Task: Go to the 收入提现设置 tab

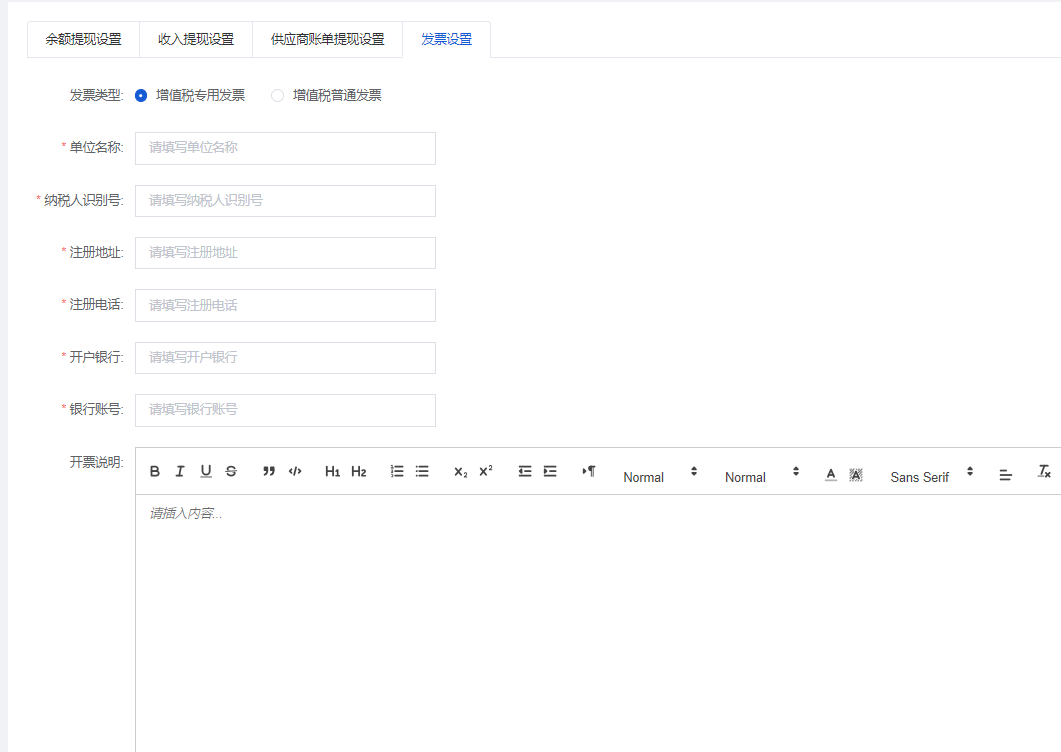Action: [x=196, y=40]
